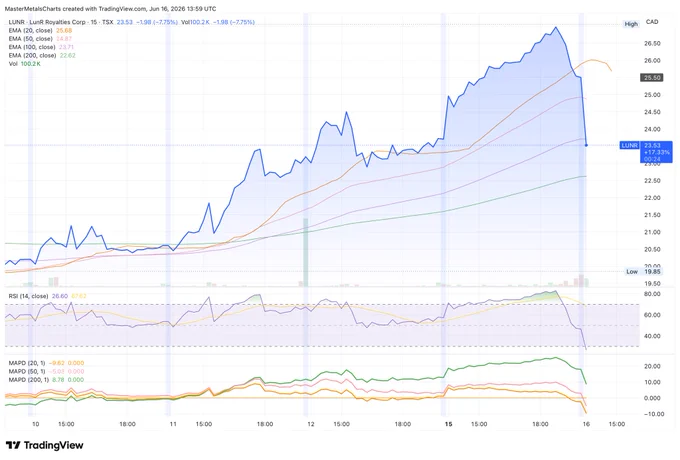Viewport: 680px width, 460px height.
Task: Click the 24.50 price axis label
Action: click(x=652, y=112)
